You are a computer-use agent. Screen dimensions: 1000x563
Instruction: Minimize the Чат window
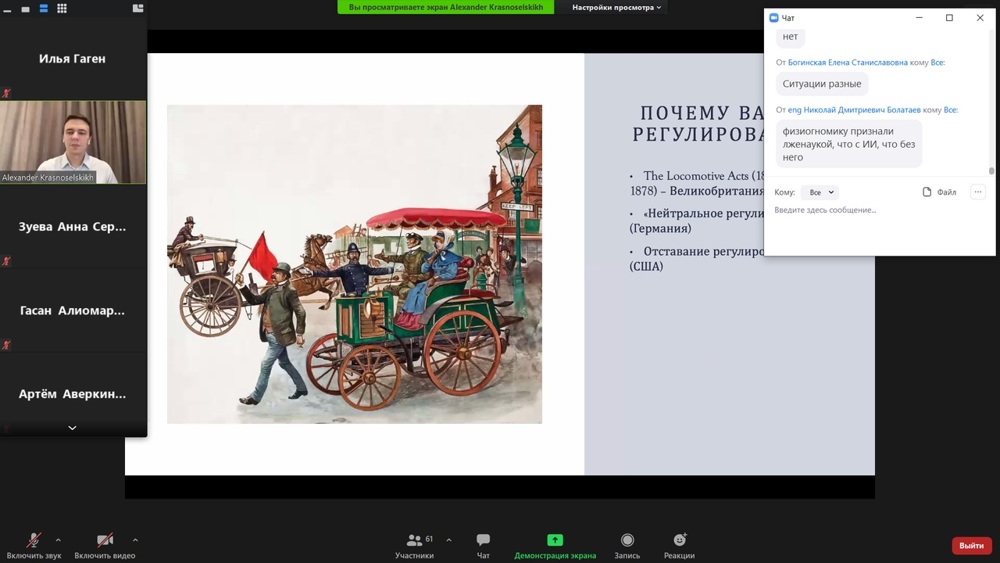(x=919, y=18)
